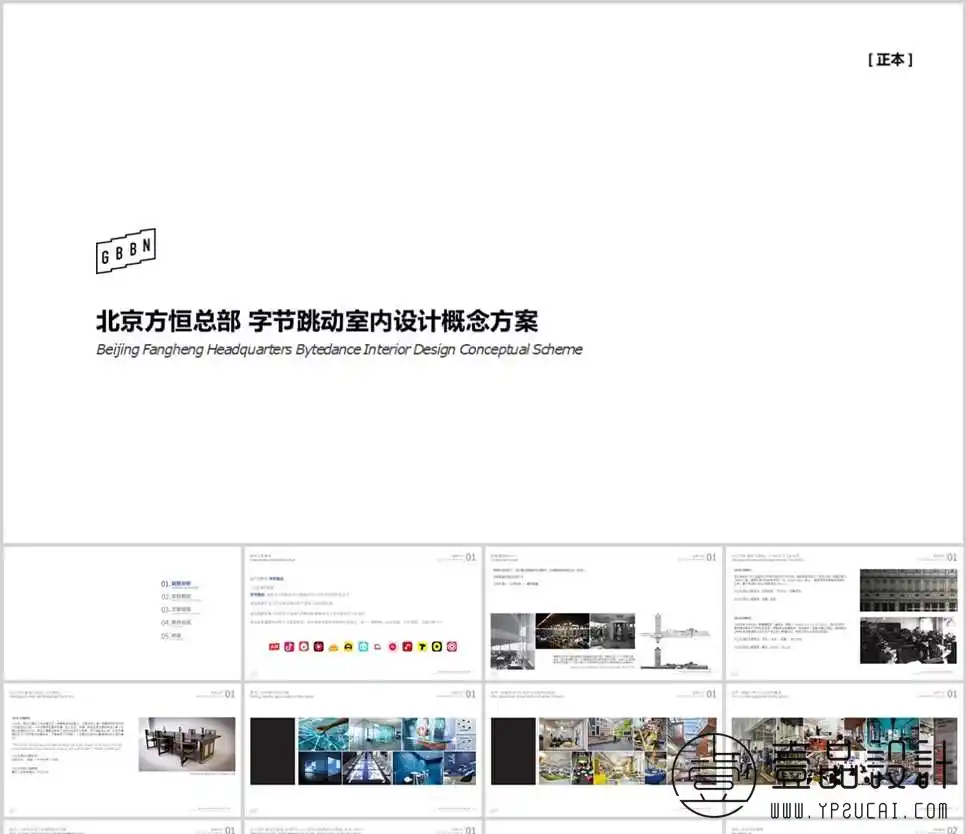This screenshot has height=834, width=966.
Task: Open the thumbnail showing the wooden table
Action: tap(123, 750)
